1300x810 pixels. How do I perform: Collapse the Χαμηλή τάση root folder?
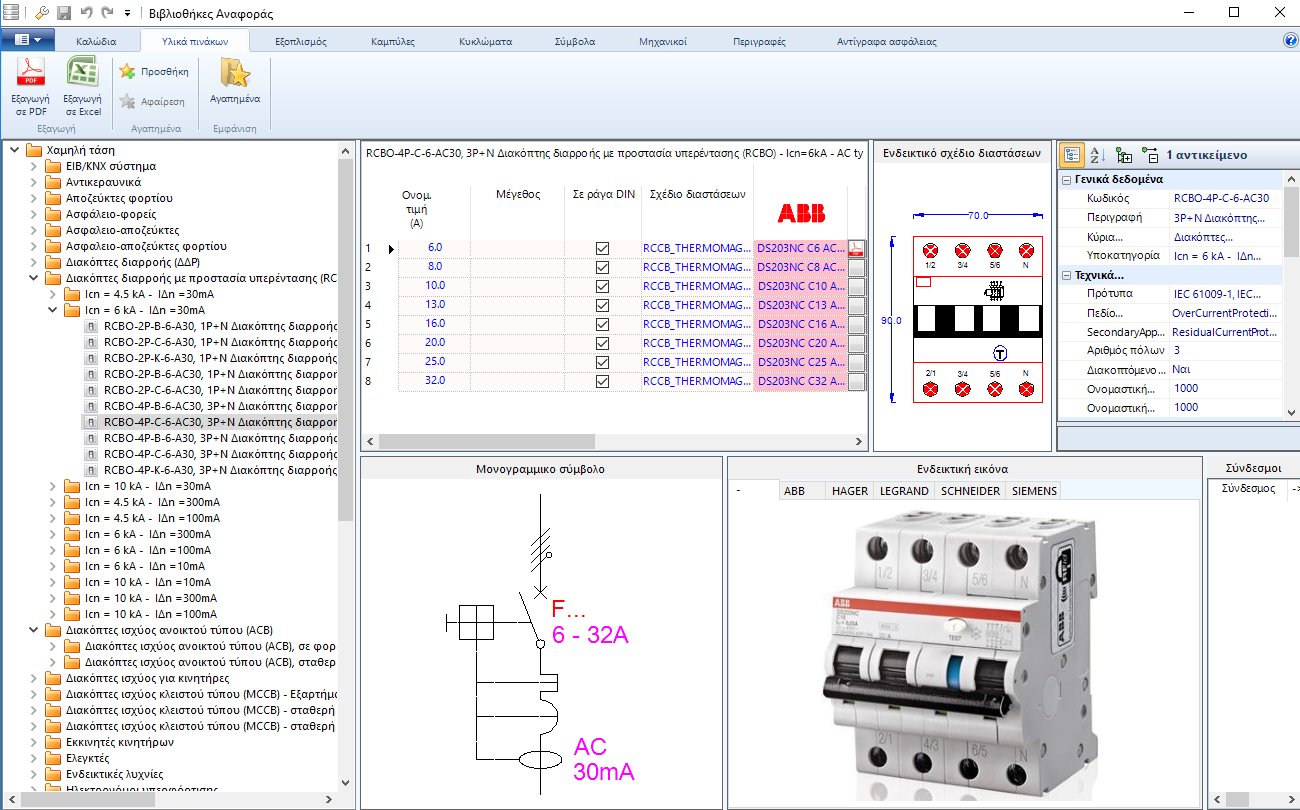14,150
